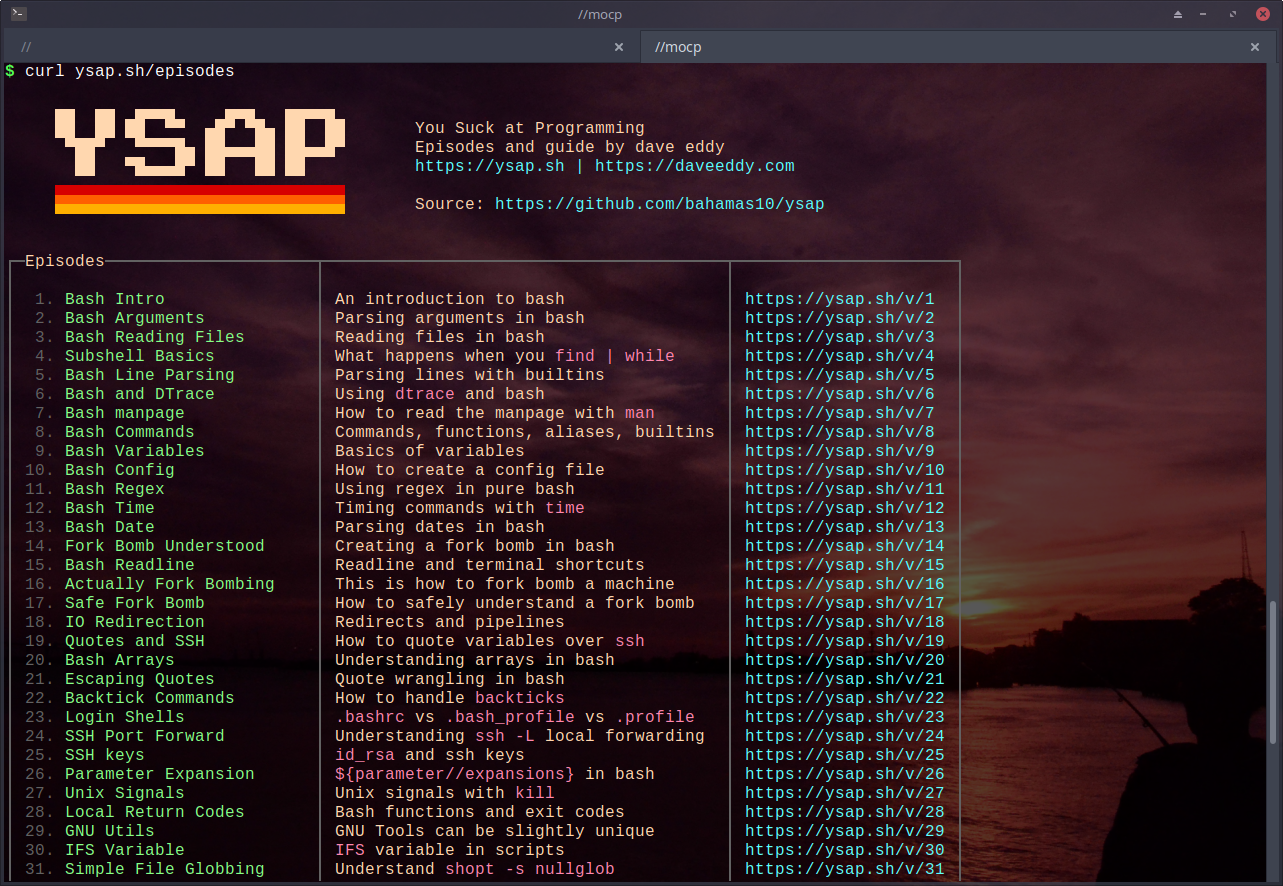Maximize the terminal window
This screenshot has height=886, width=1283.
click(1233, 14)
